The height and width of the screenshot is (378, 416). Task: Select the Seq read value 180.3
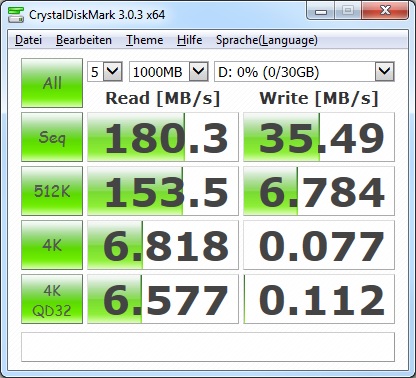[x=163, y=137]
